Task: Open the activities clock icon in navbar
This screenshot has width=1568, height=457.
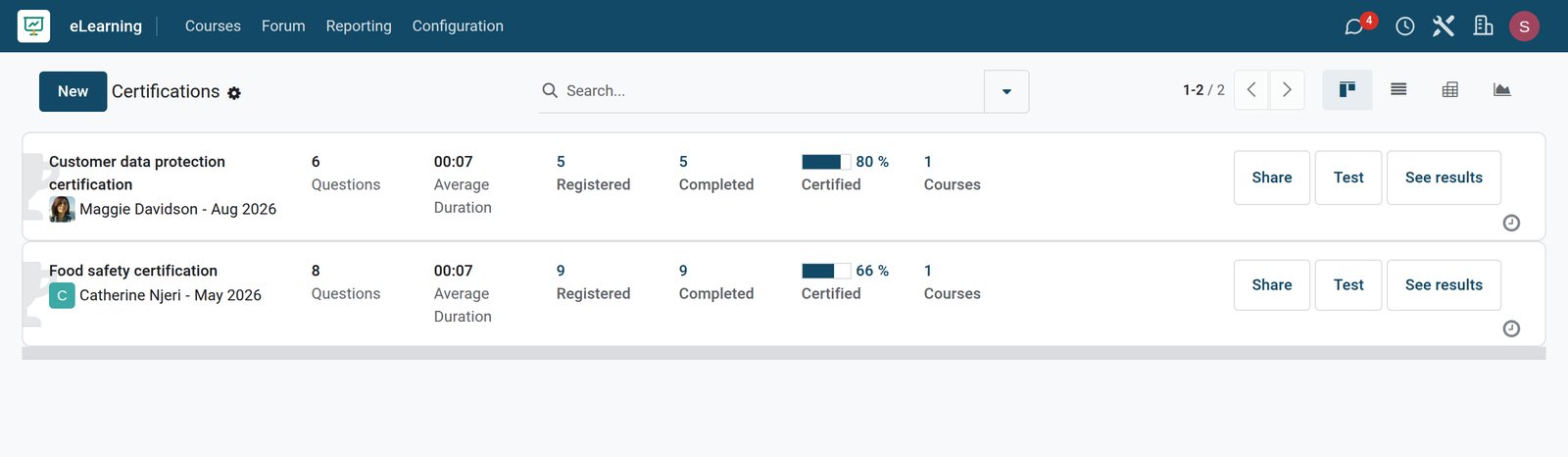Action: pyautogui.click(x=1404, y=26)
